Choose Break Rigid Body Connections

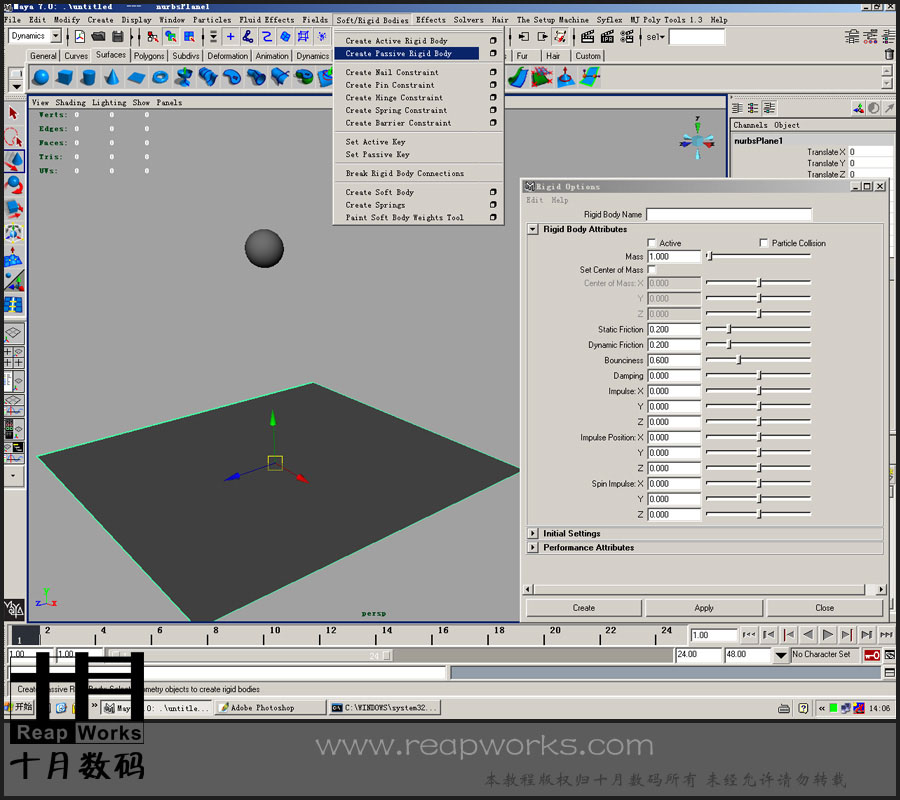pos(405,173)
